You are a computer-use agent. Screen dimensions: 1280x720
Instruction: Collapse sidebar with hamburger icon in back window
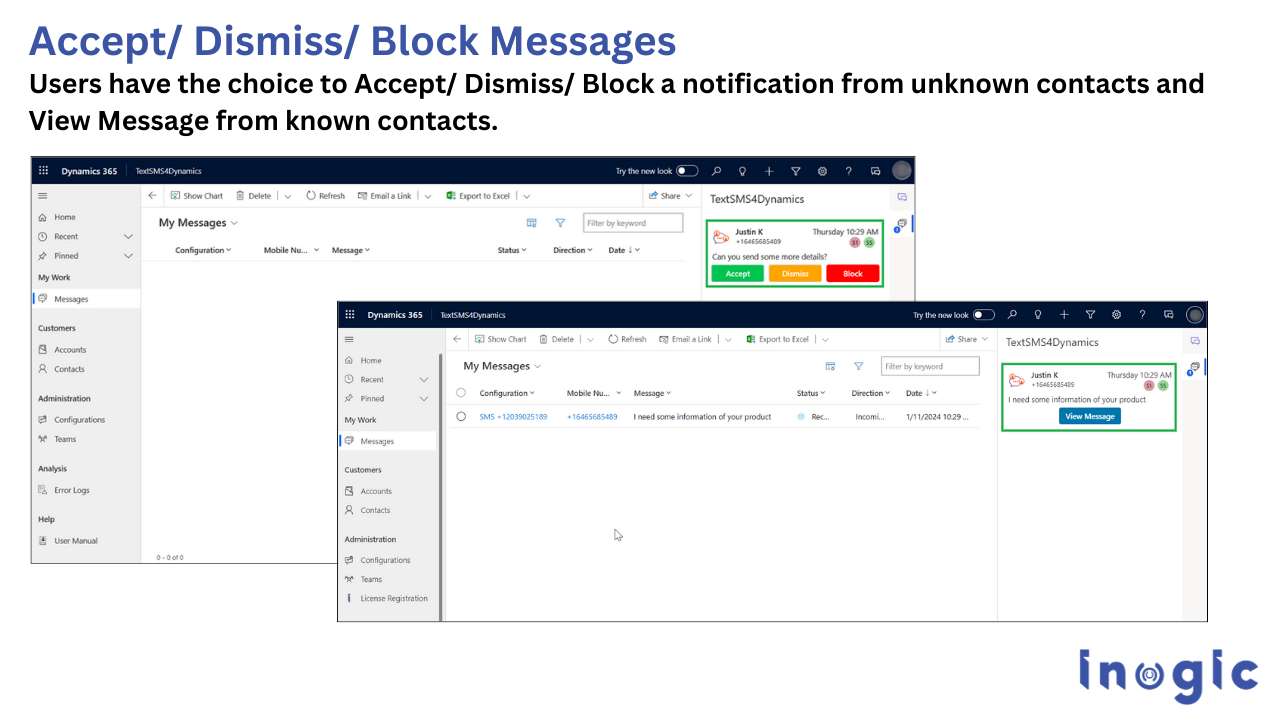click(x=43, y=196)
